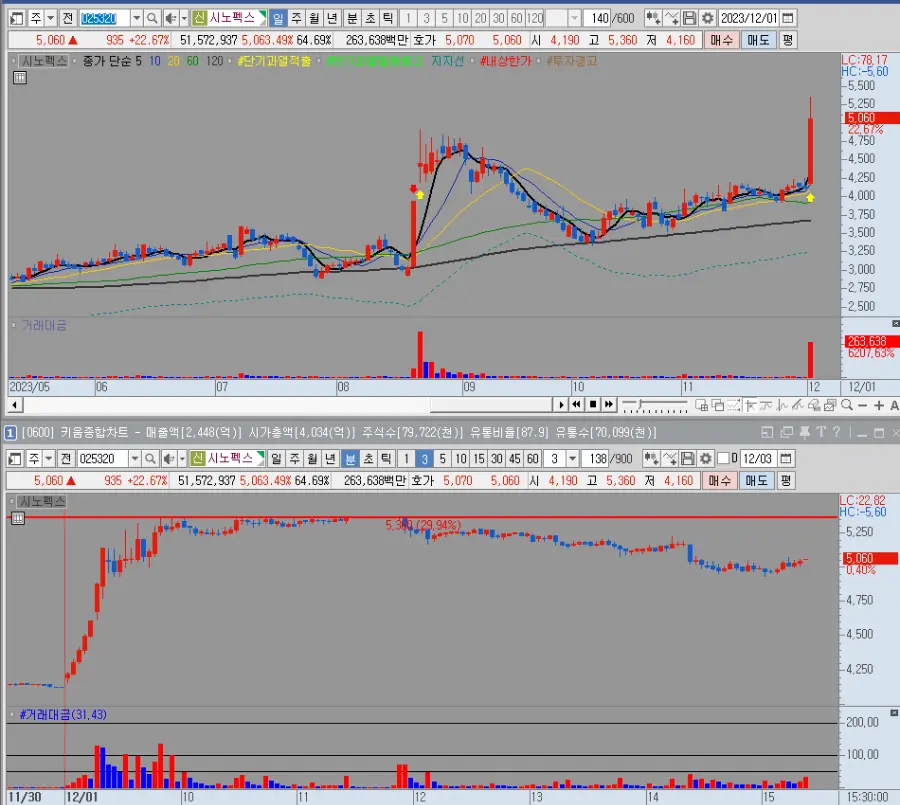Click the candlestick indicator icon in upper toolbar
The height and width of the screenshot is (805, 900).
click(653, 18)
